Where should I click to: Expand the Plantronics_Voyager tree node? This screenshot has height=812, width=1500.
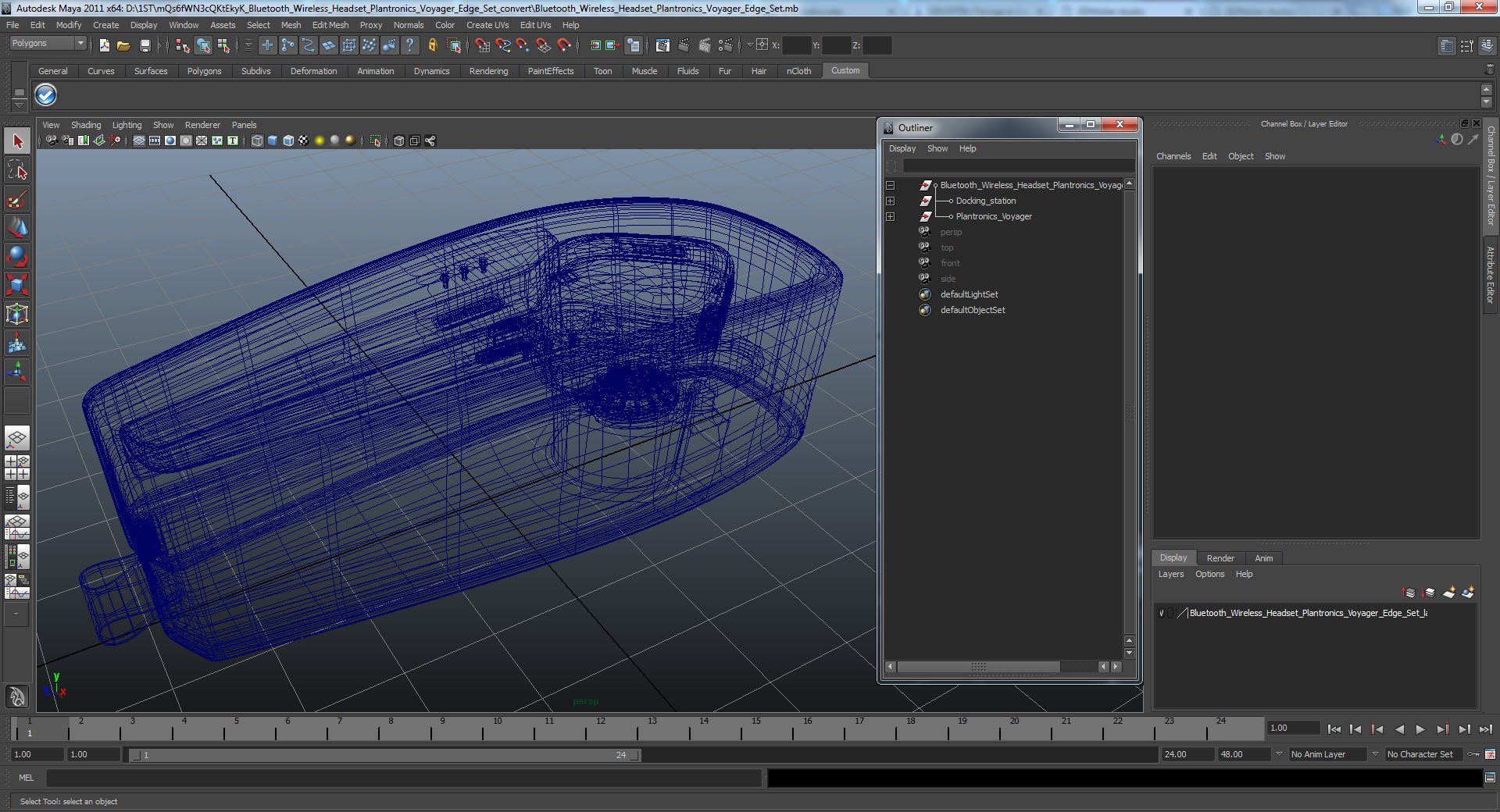pos(890,216)
